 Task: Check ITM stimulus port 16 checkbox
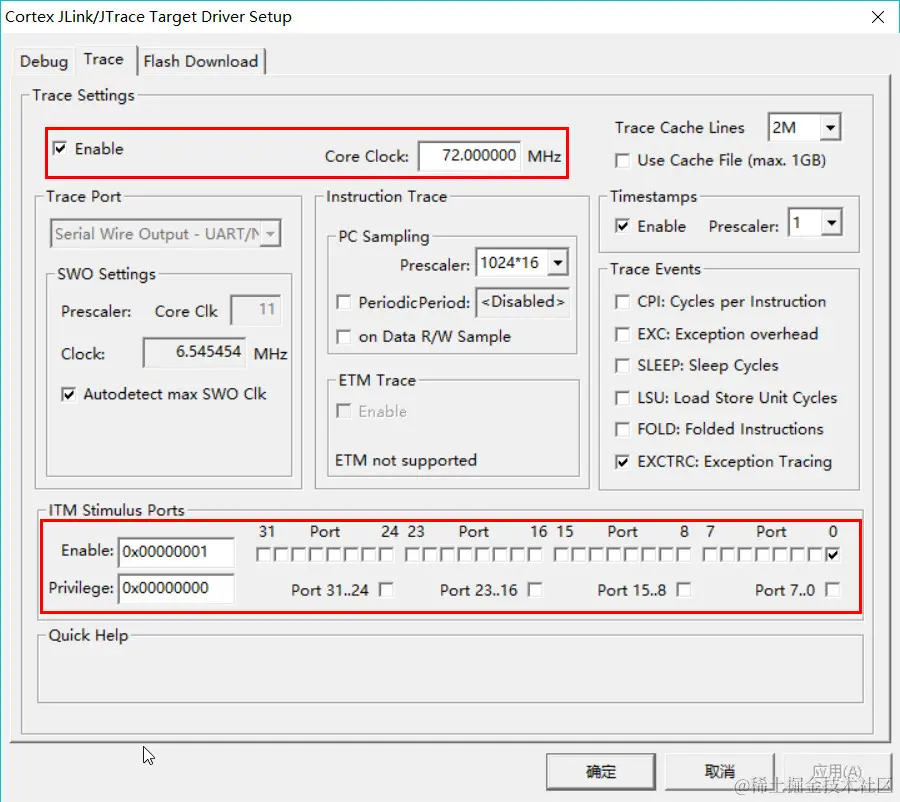point(535,555)
